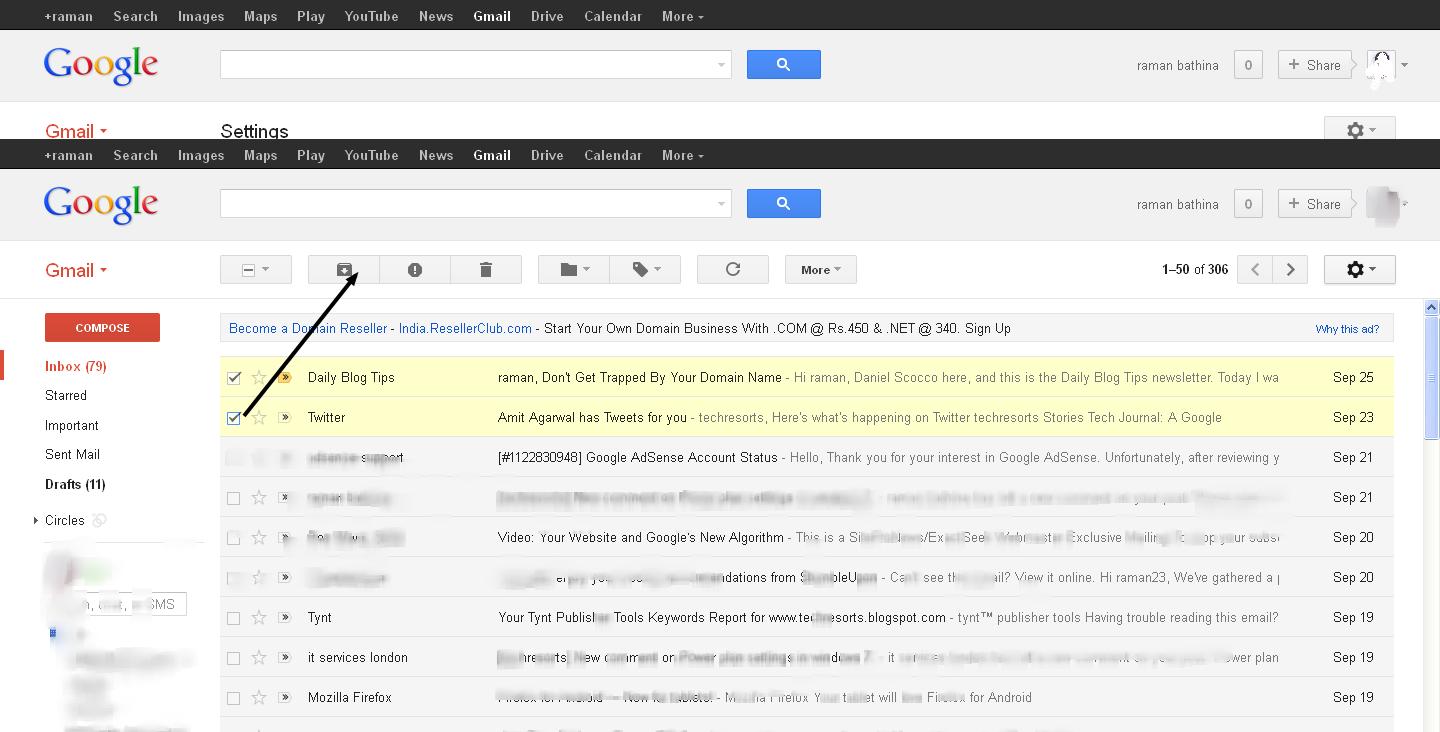Check the Tynt email checkbox

(234, 618)
